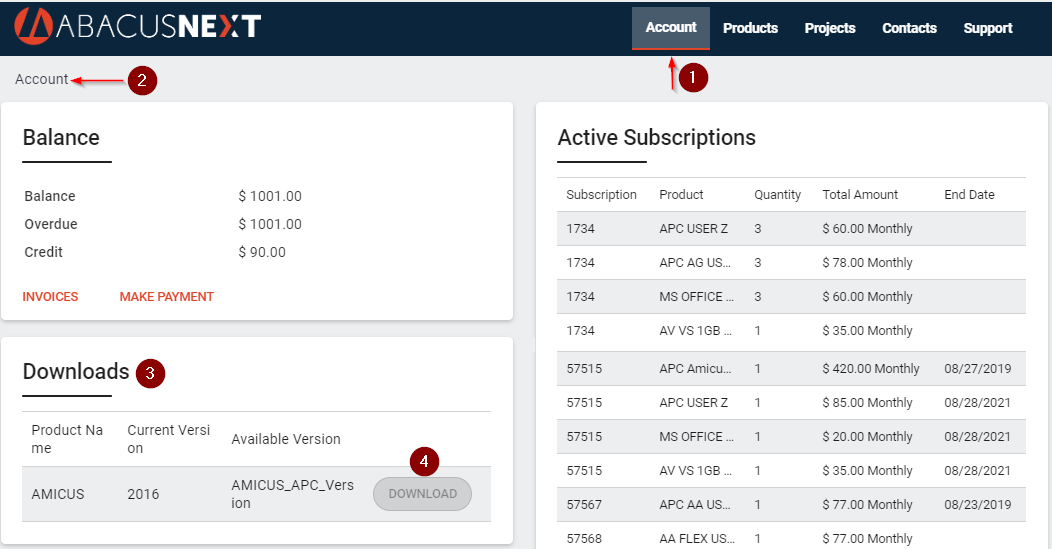
Task: Select the APC AG US... row
Action: point(791,262)
